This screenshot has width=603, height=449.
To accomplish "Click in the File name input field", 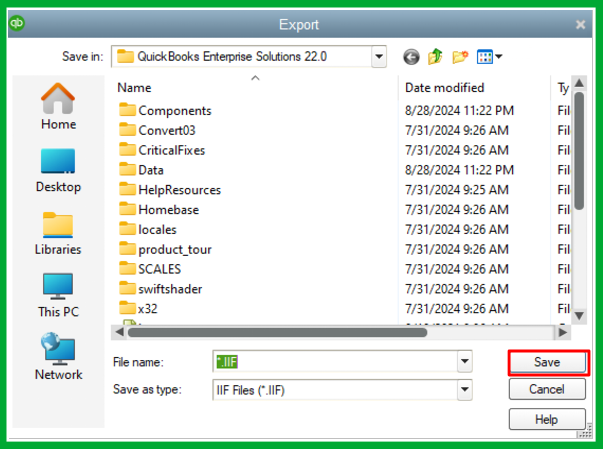I will pyautogui.click(x=335, y=361).
